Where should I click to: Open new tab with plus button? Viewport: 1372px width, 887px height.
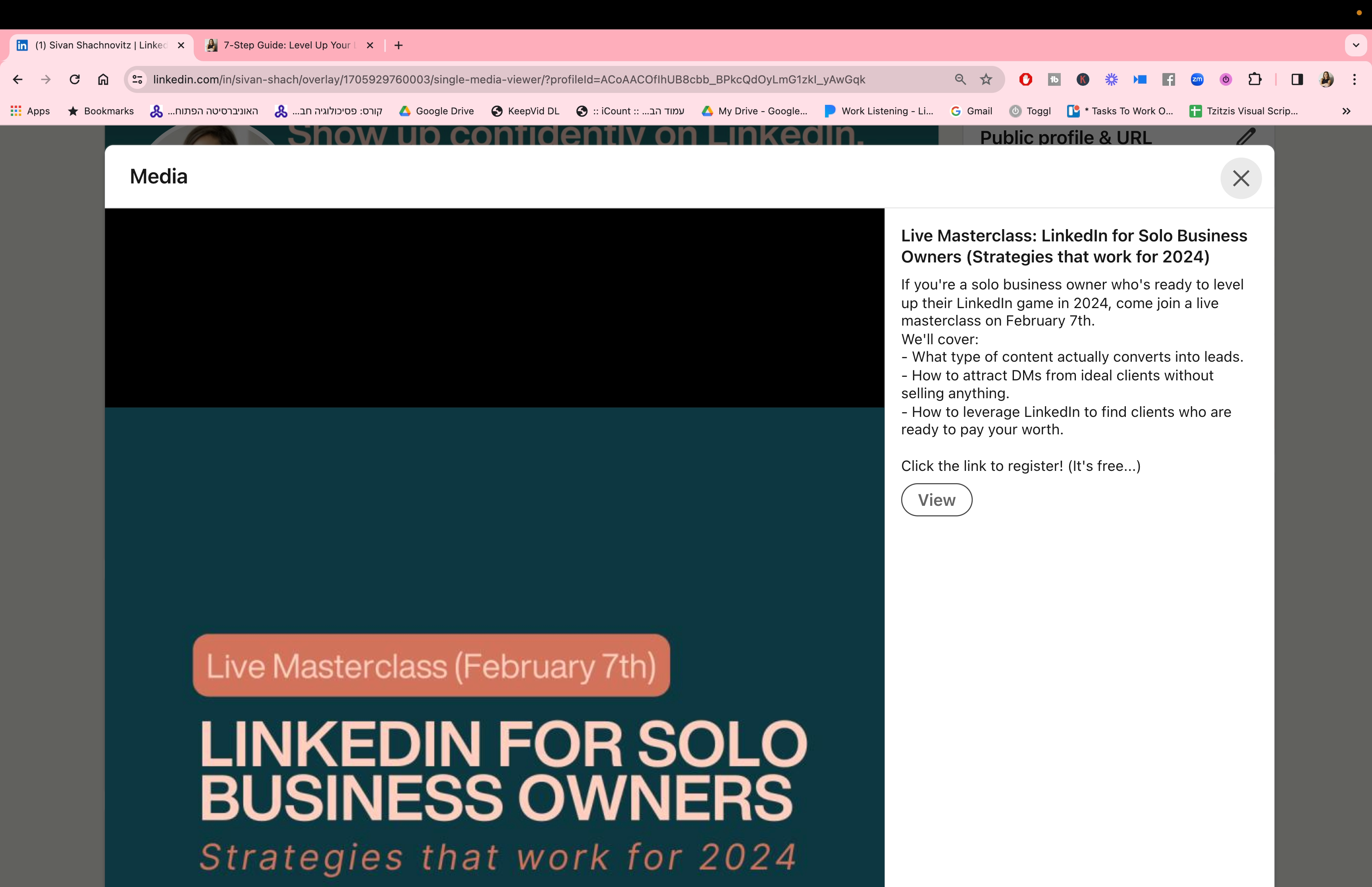tap(399, 45)
